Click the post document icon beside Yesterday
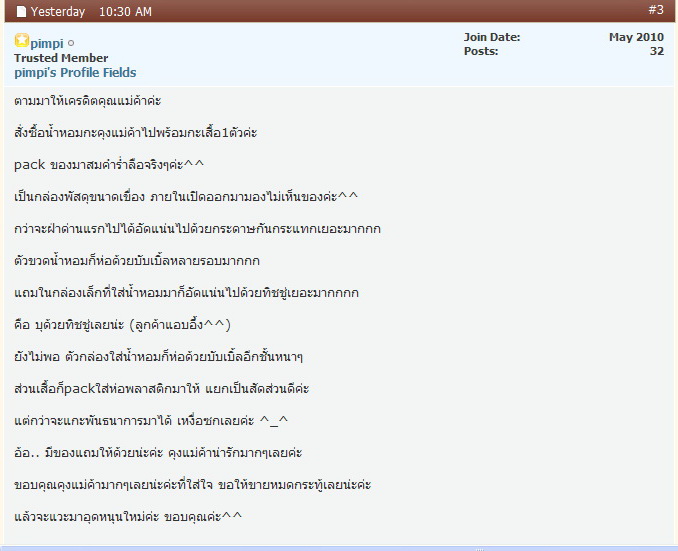The image size is (678, 551). (x=21, y=12)
